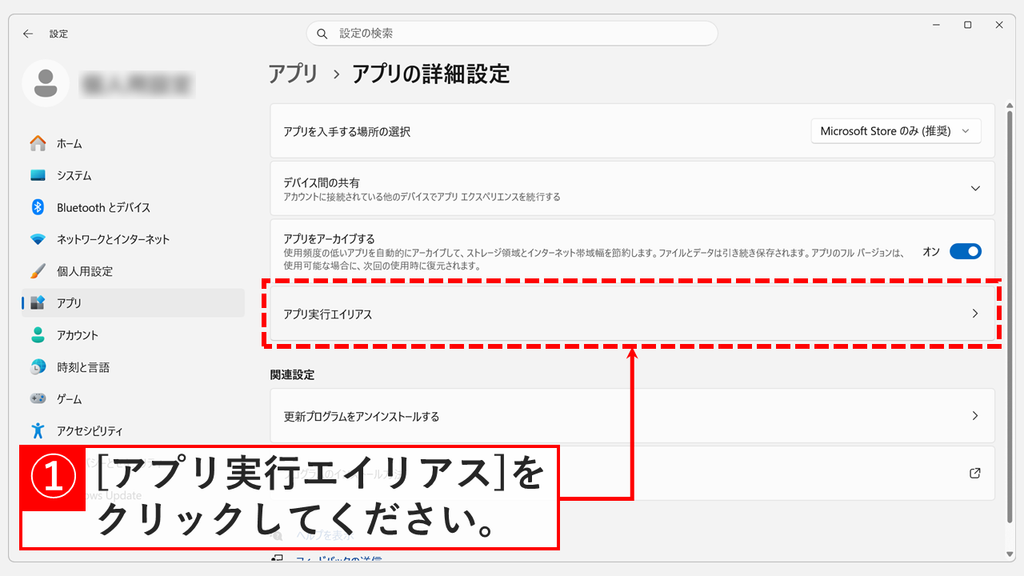Image resolution: width=1024 pixels, height=576 pixels.
Task: Click the アカウント person icon
Action: coord(38,335)
